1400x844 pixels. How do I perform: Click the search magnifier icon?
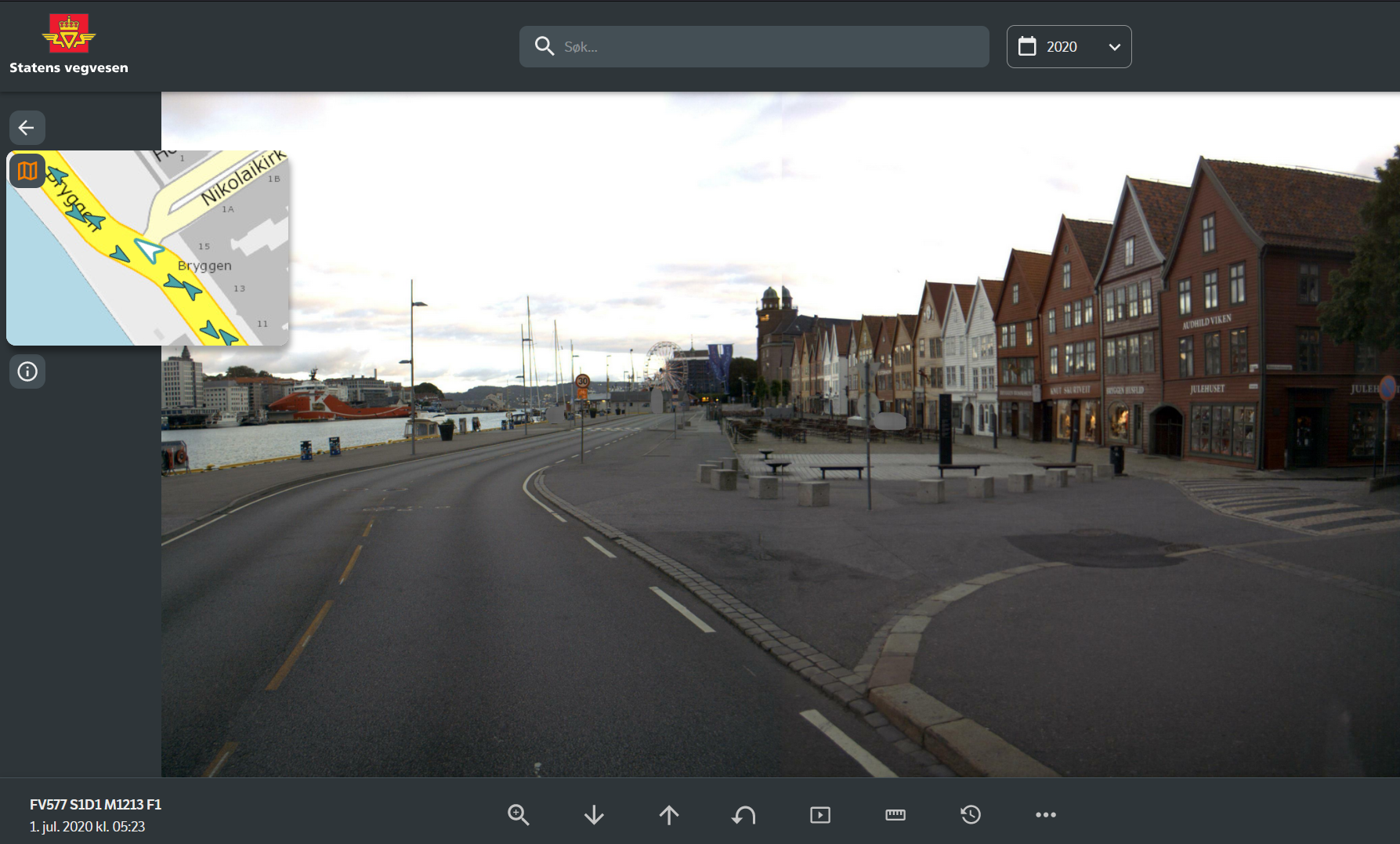pyautogui.click(x=544, y=47)
